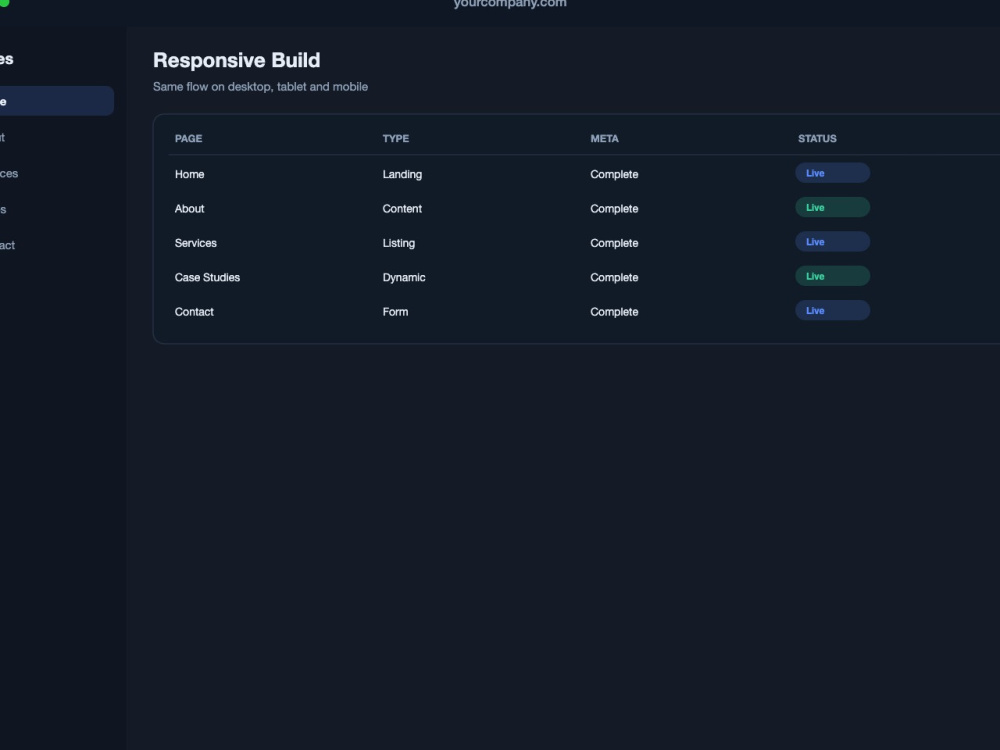Click the STATUS column header
This screenshot has height=750, width=1000.
coord(817,138)
